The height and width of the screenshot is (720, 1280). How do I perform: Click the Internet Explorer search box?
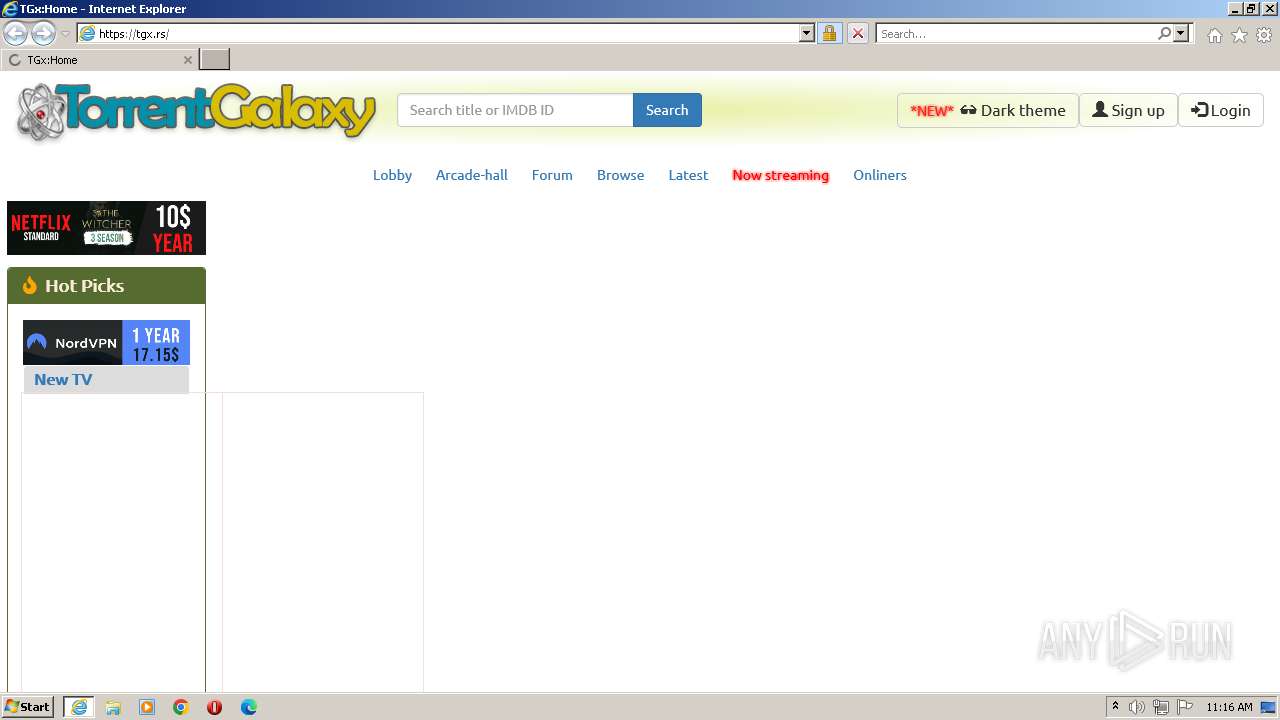pos(1015,33)
